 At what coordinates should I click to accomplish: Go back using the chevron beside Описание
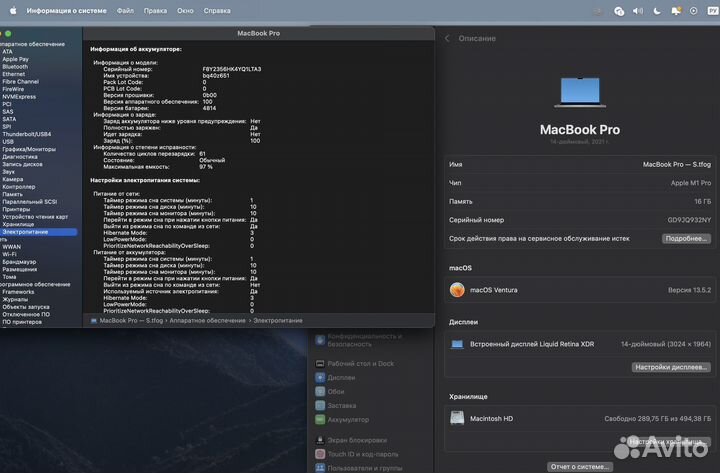(447, 39)
